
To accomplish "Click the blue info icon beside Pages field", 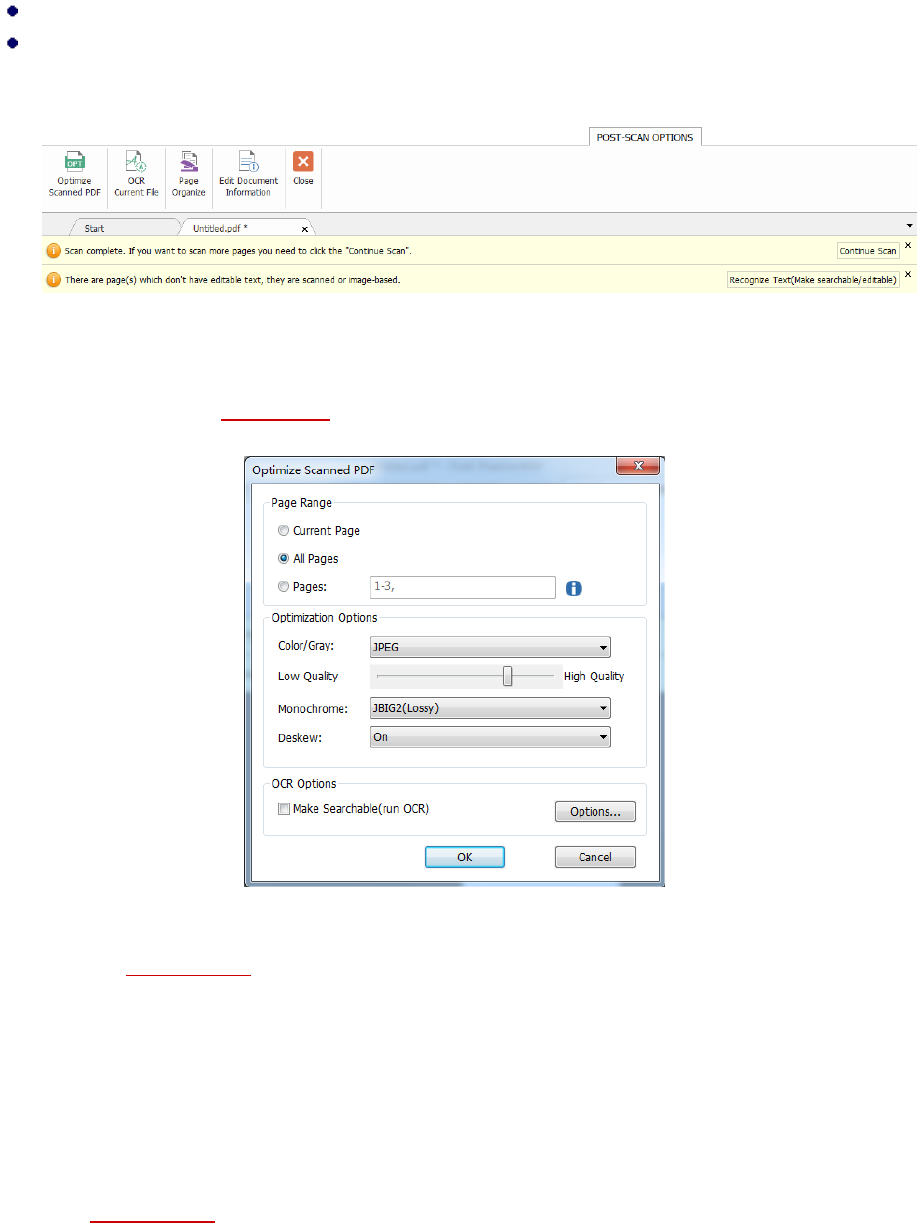I will tap(574, 588).
